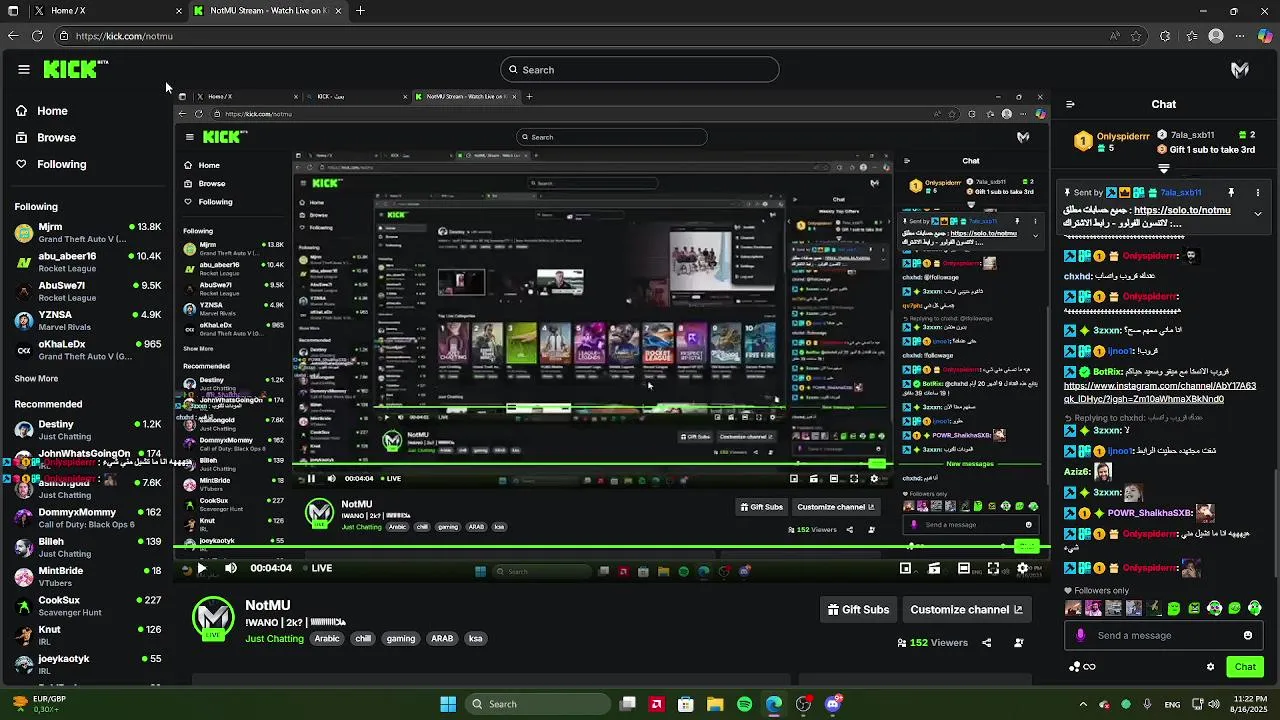This screenshot has height=720, width=1280.
Task: Play the stream video
Action: point(201,568)
